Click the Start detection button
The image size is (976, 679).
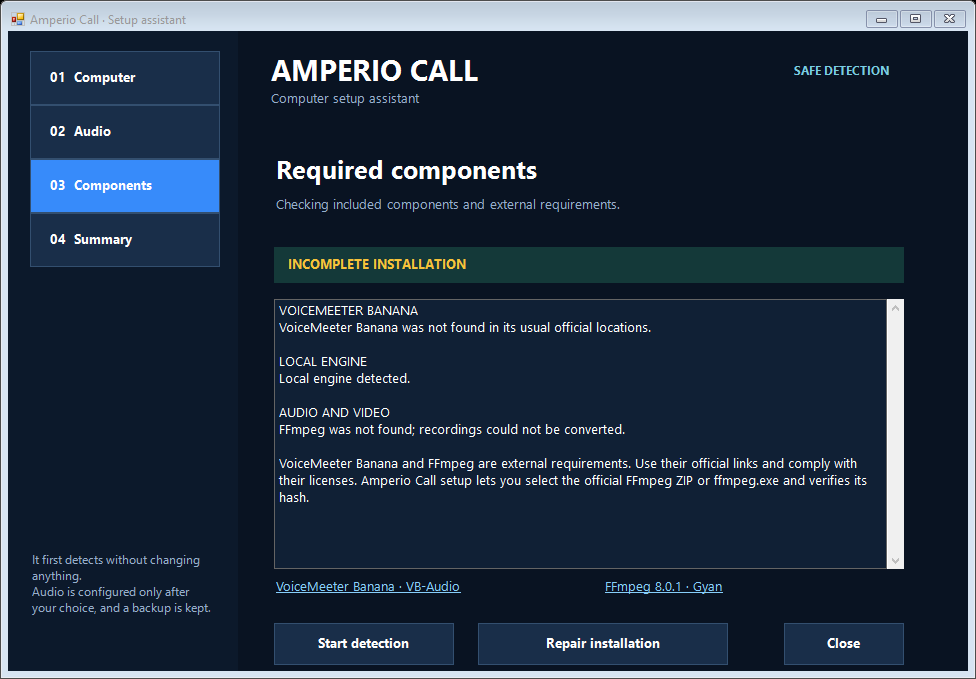coord(364,644)
